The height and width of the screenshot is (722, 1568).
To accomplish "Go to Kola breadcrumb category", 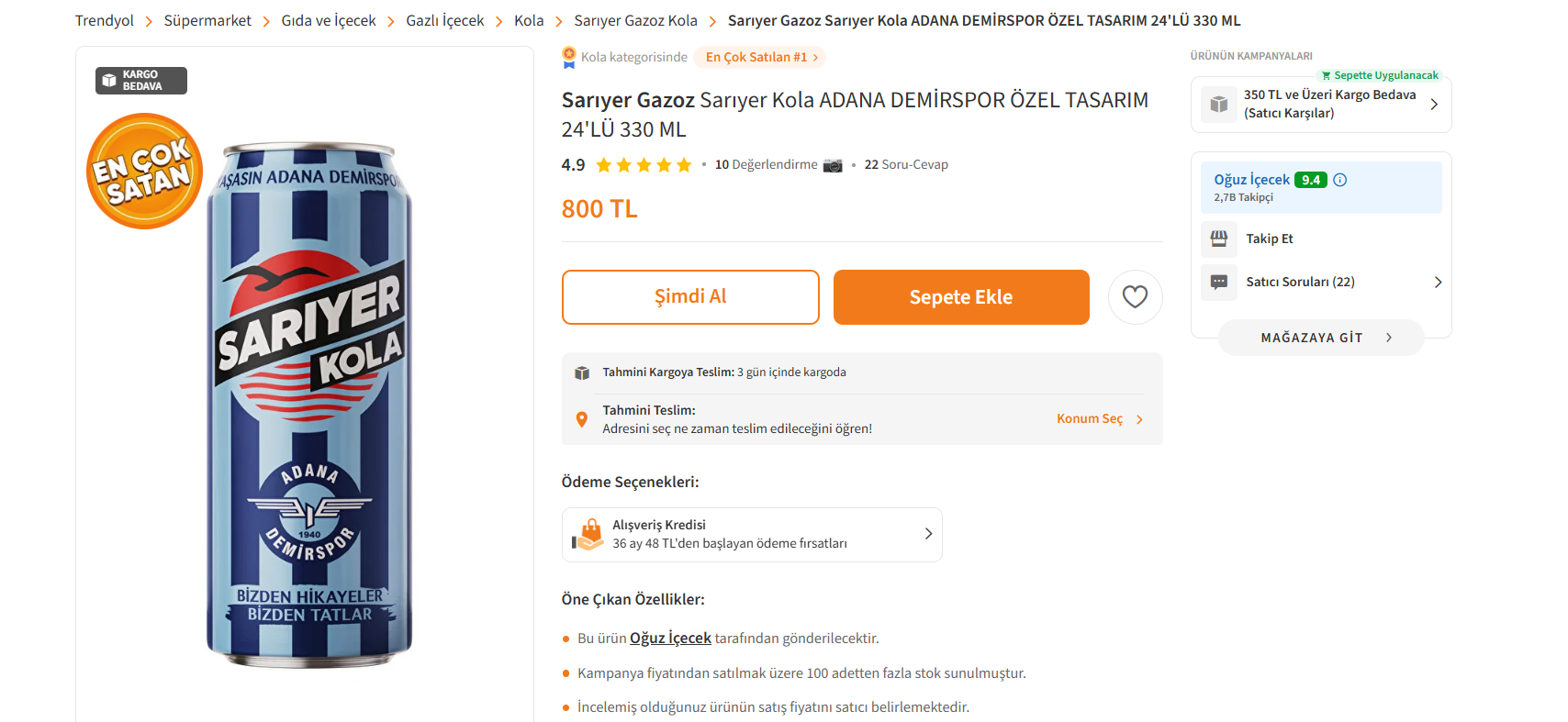I will tap(529, 21).
